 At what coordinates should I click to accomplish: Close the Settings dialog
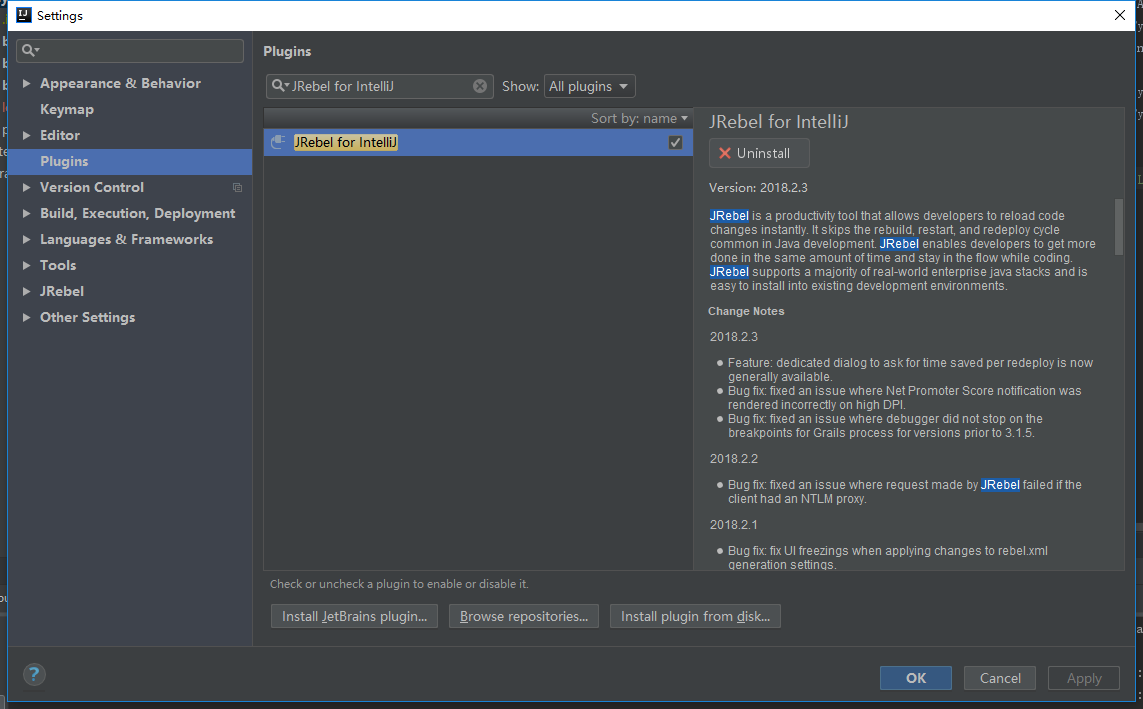coord(1120,15)
